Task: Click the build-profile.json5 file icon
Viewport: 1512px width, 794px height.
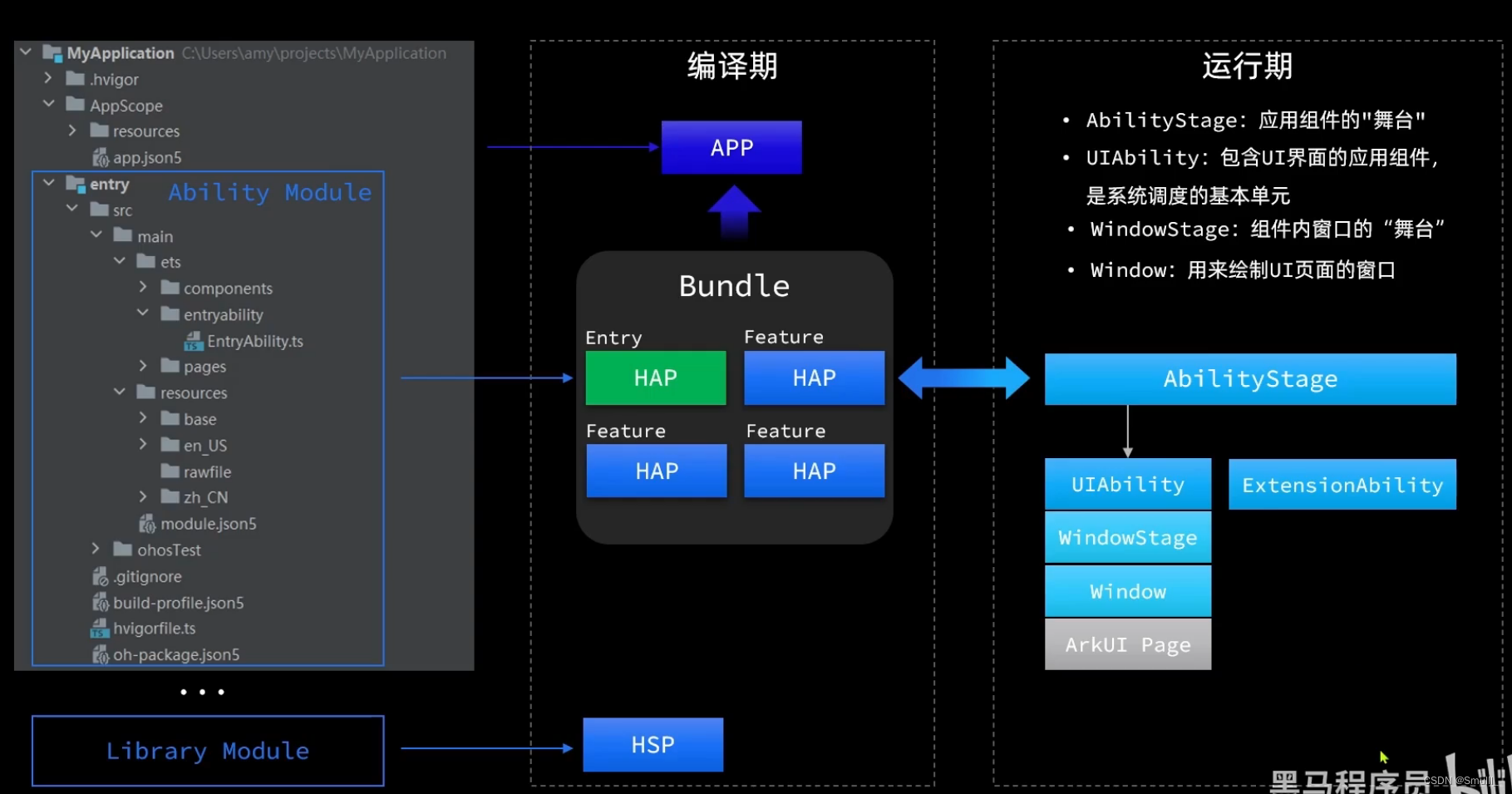Action: click(100, 603)
